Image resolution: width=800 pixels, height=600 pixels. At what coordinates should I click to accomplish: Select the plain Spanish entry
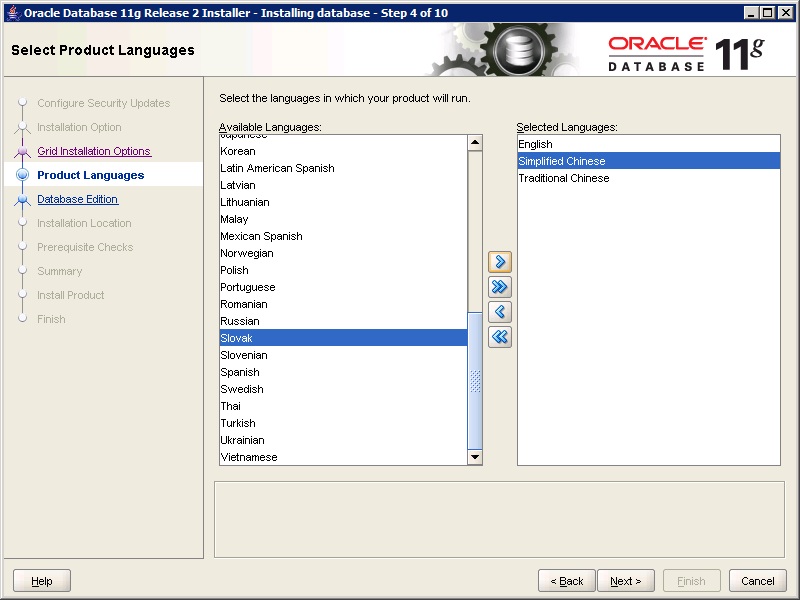[x=343, y=372]
